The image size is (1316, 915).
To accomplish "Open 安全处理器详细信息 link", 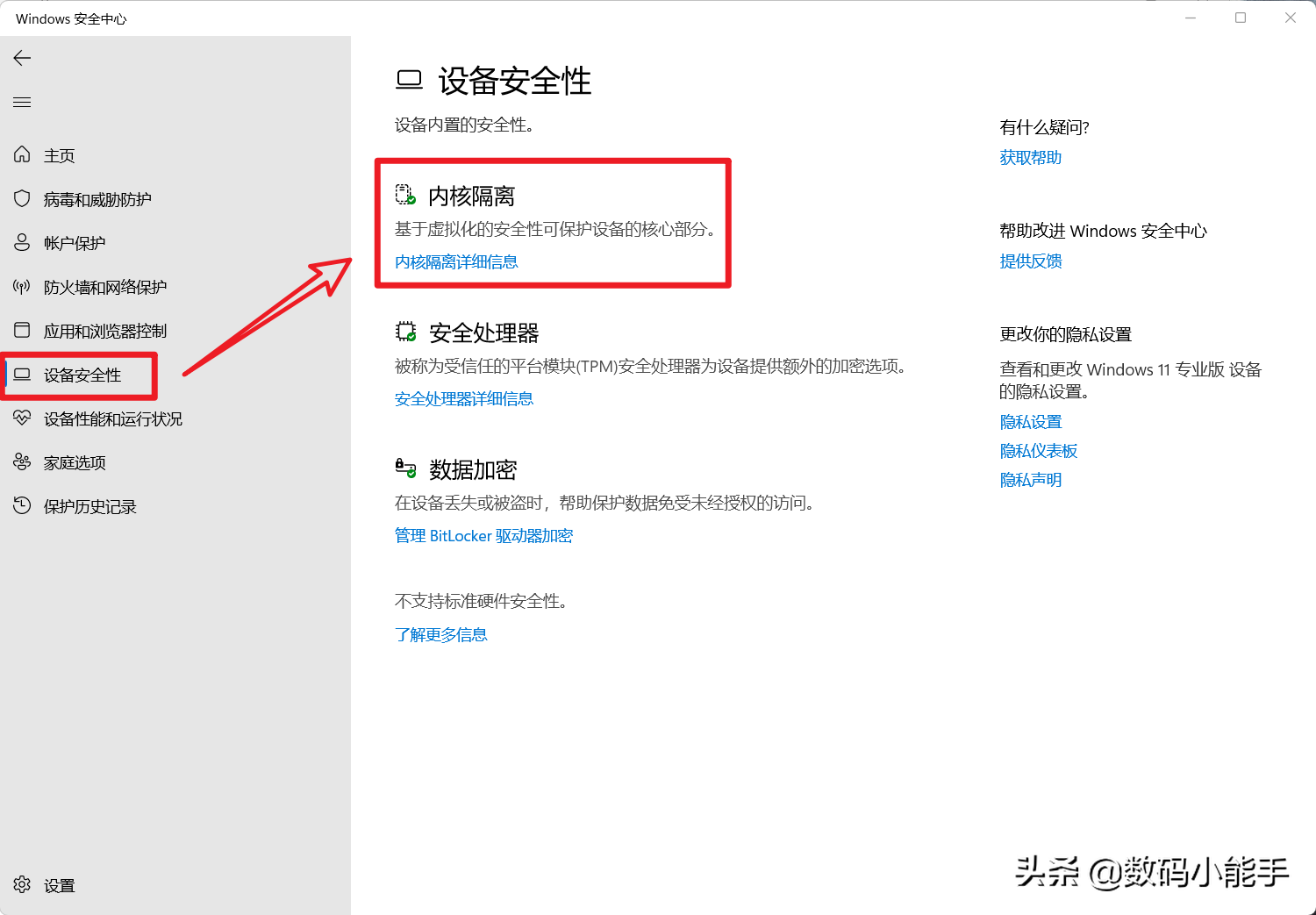I will [464, 398].
